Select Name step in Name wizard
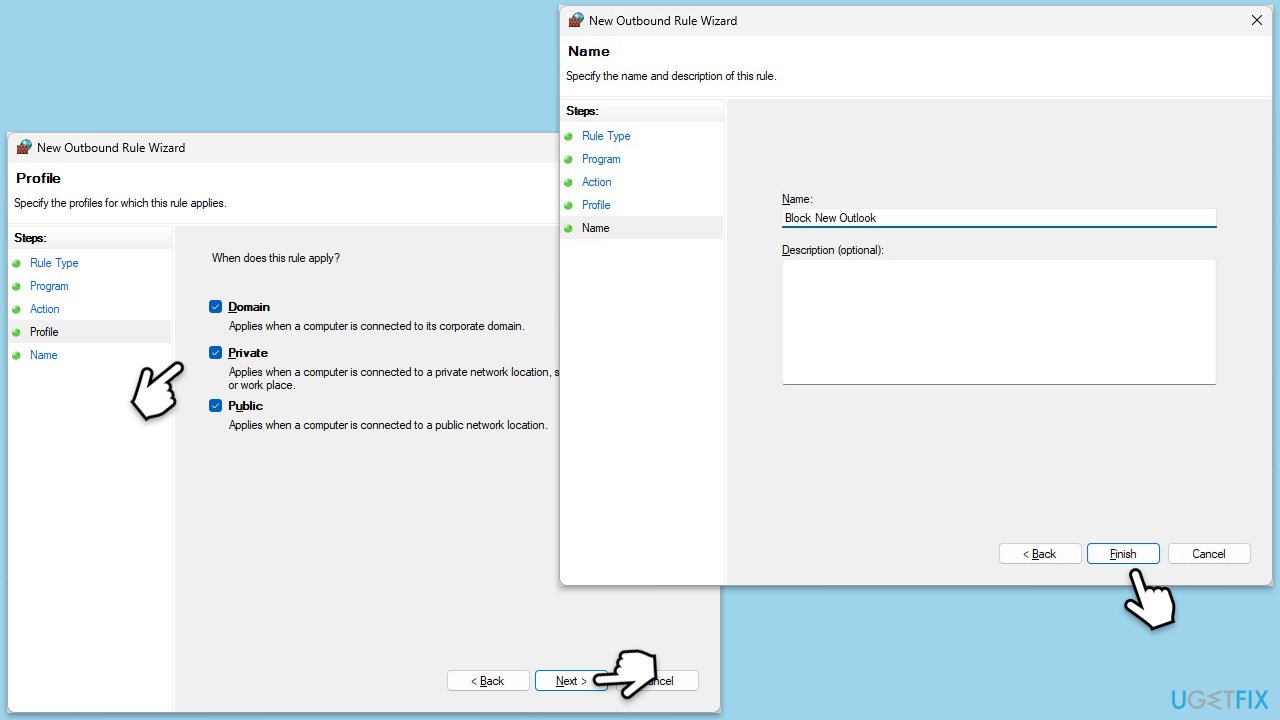 pos(596,228)
